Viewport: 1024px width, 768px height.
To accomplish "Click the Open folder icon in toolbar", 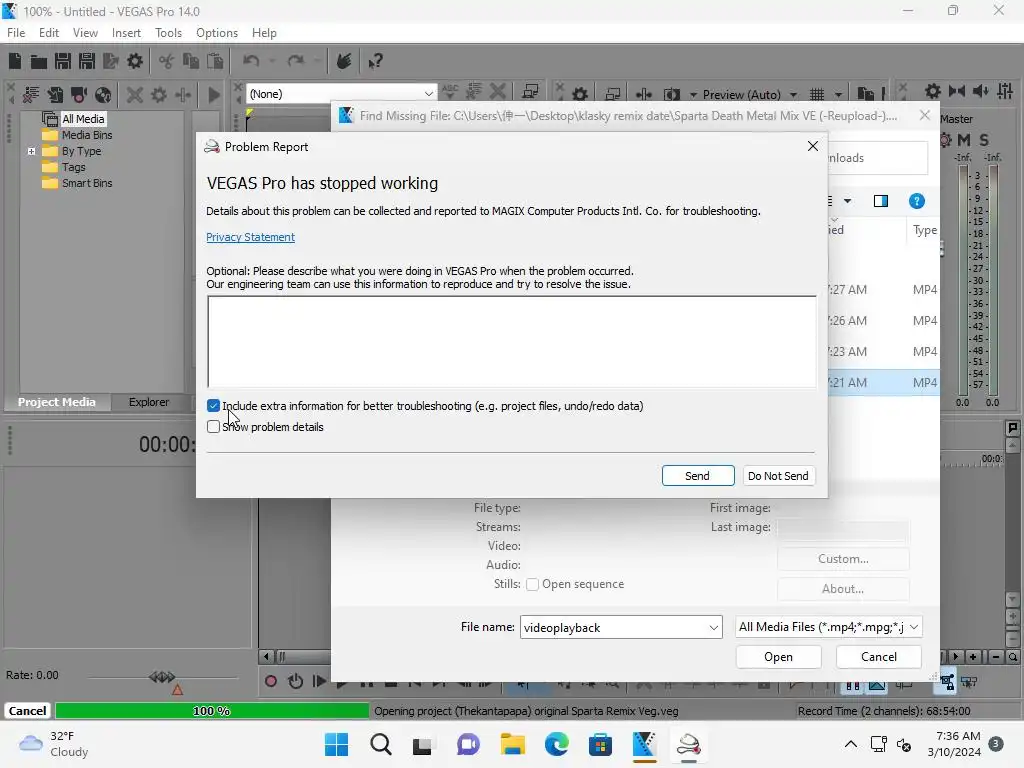I will pyautogui.click(x=39, y=61).
